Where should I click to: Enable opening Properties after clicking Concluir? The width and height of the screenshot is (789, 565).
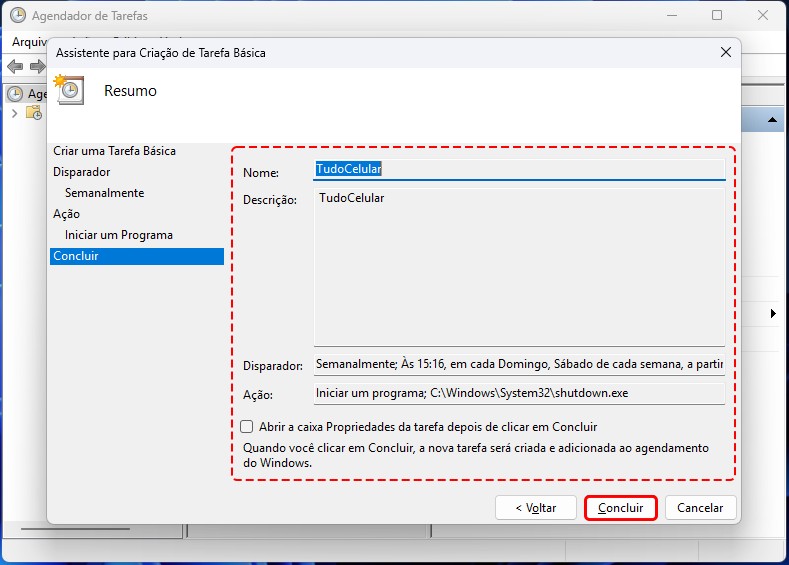(x=247, y=426)
